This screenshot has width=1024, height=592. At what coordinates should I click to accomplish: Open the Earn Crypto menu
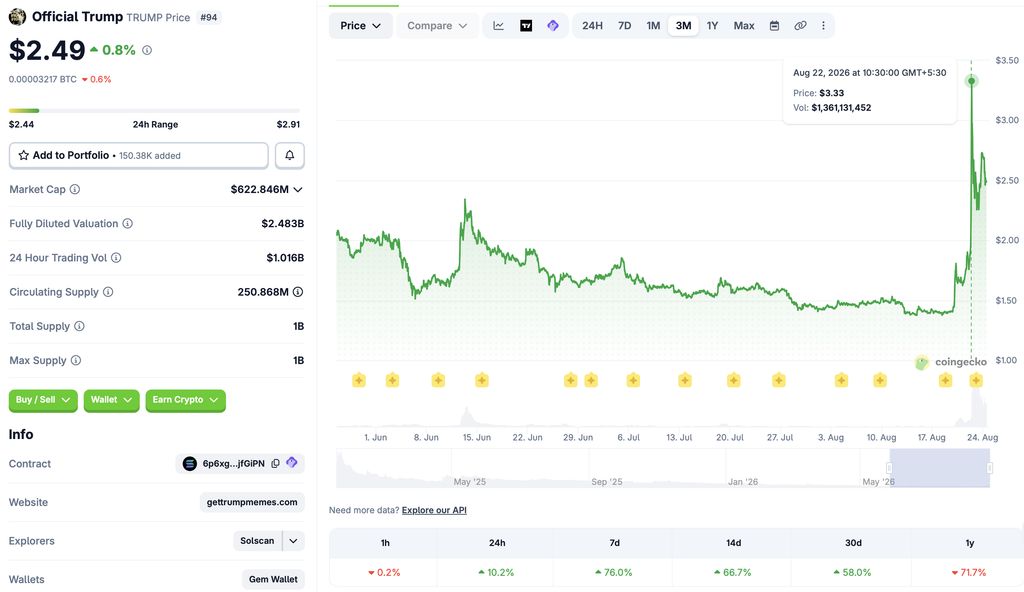[x=185, y=400]
